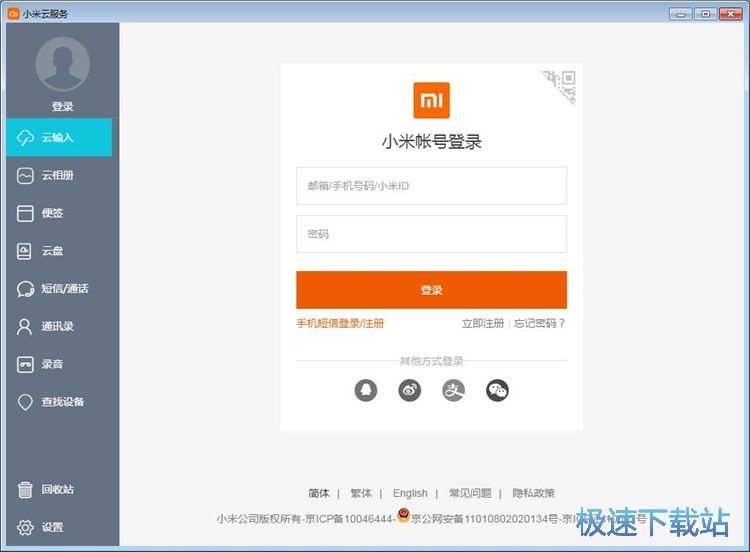Close the 小米云服务 window
This screenshot has width=750, height=552.
tap(731, 14)
